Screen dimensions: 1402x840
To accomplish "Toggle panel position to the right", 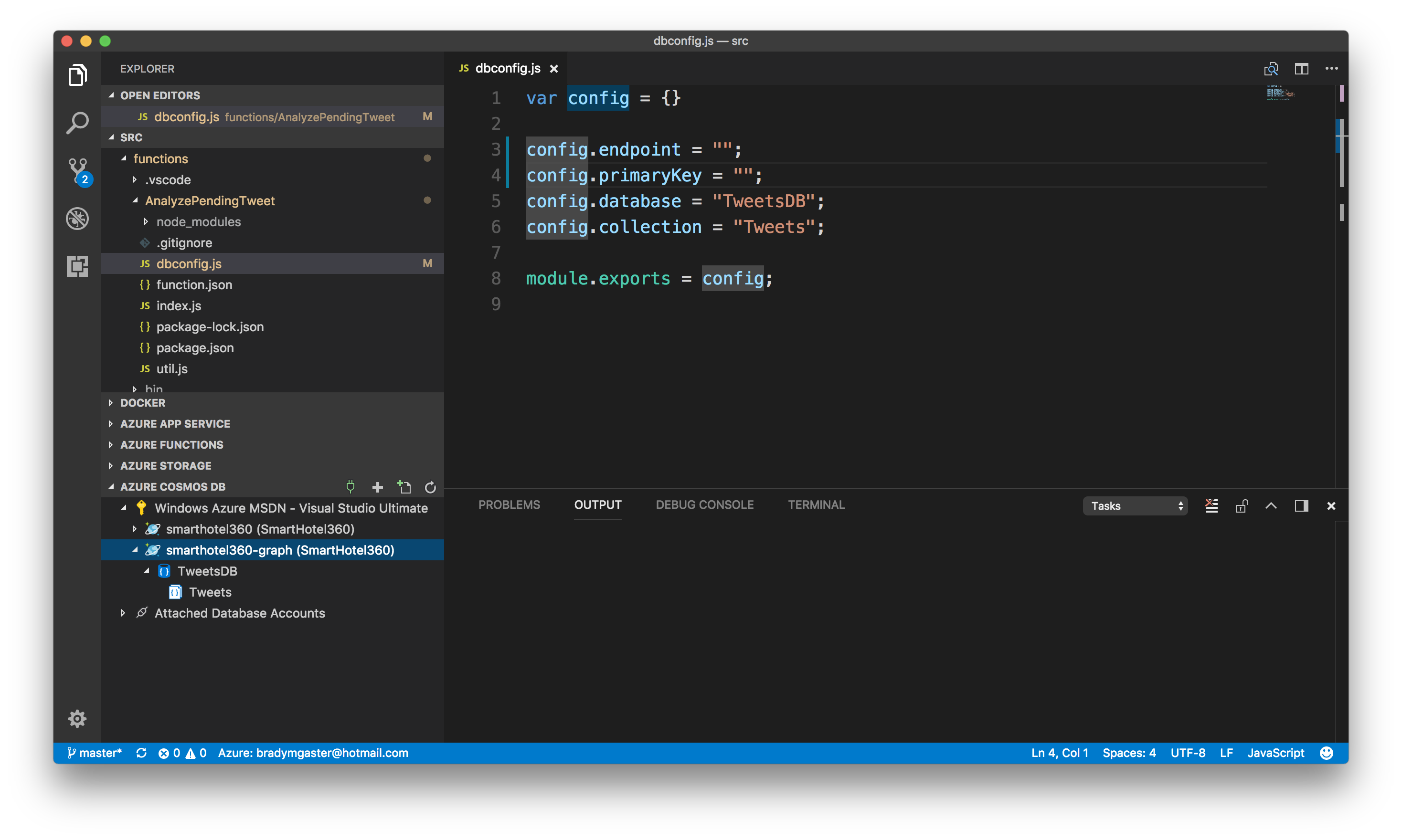I will [1301, 506].
